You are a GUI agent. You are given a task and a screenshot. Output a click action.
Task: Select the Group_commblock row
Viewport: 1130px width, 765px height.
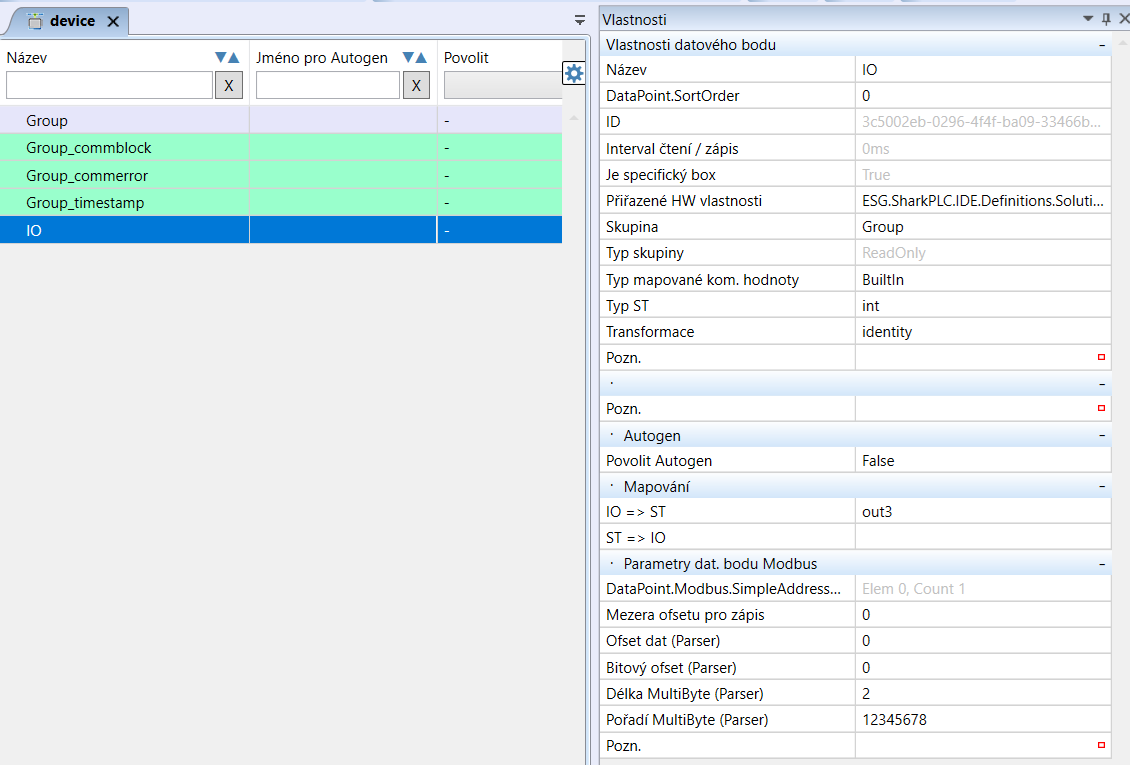(281, 148)
